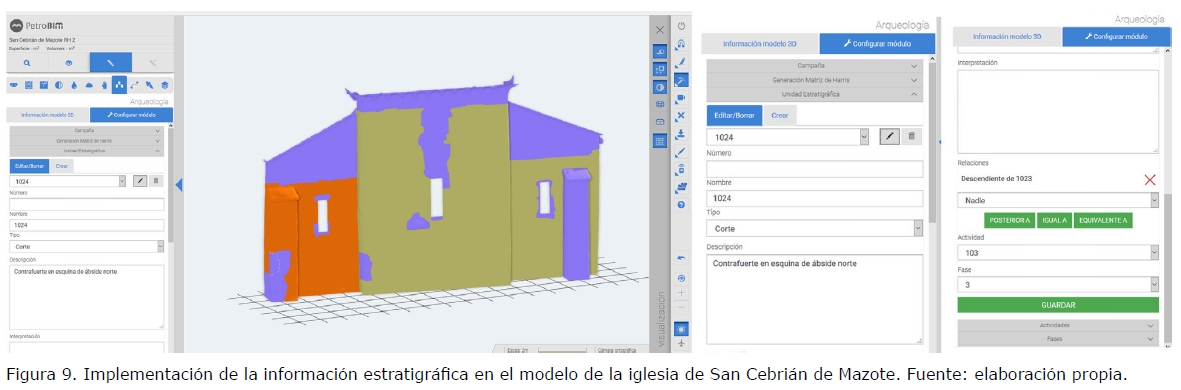
Task: Open the Crear tab
Action: click(780, 115)
